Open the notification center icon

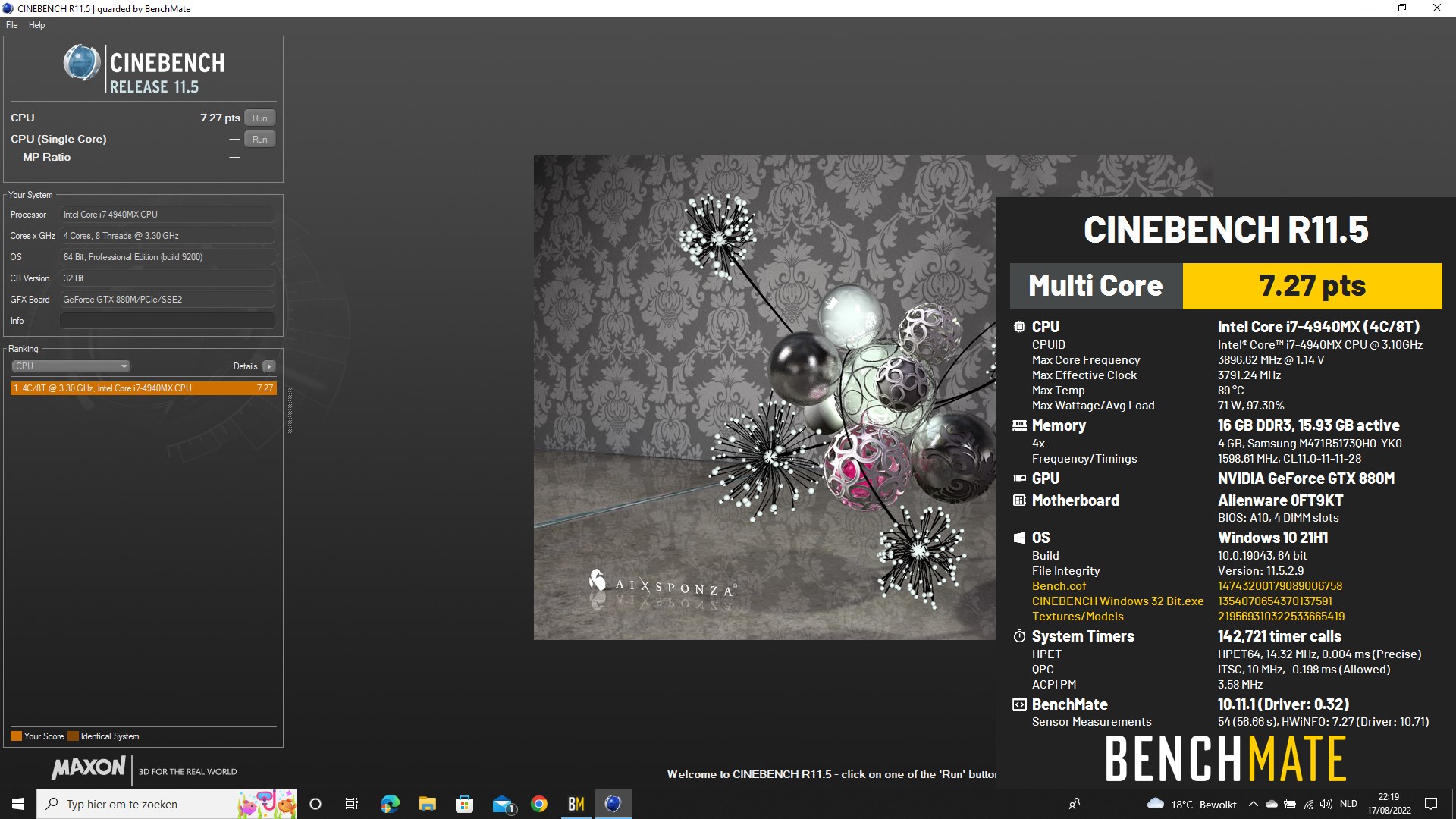pos(1431,804)
